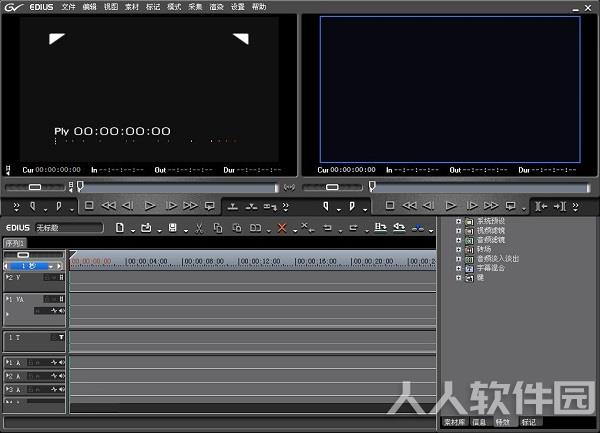600x433 pixels.
Task: Expand the 2 V track triangle
Action: 7,276
